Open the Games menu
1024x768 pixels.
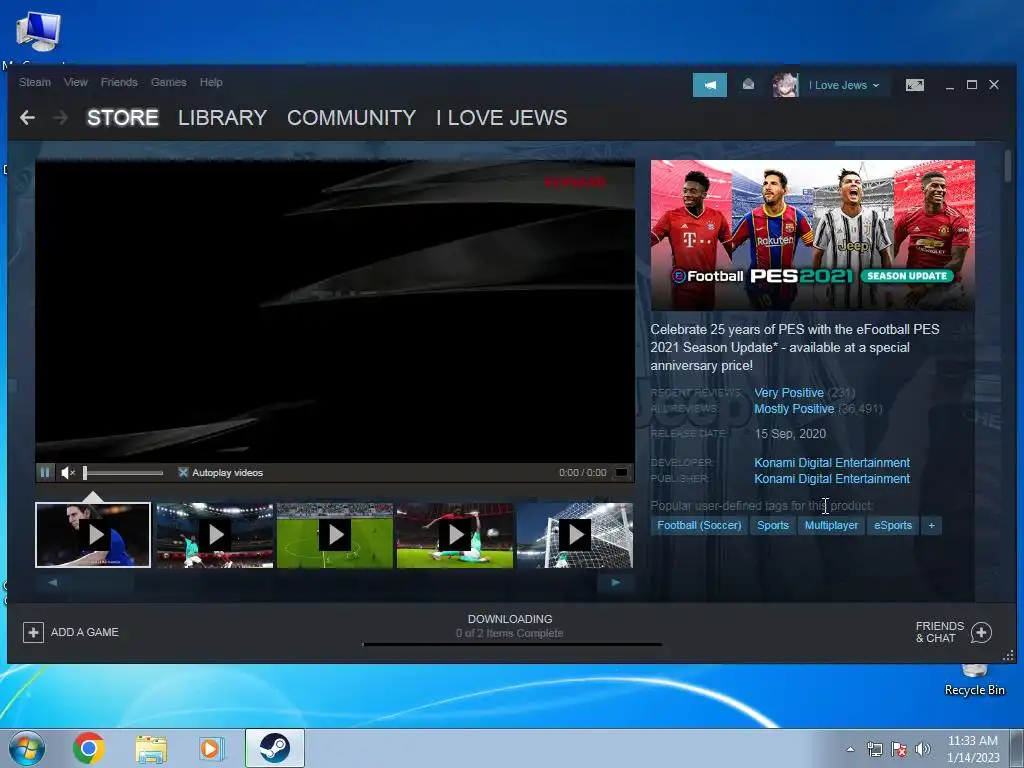[168, 82]
